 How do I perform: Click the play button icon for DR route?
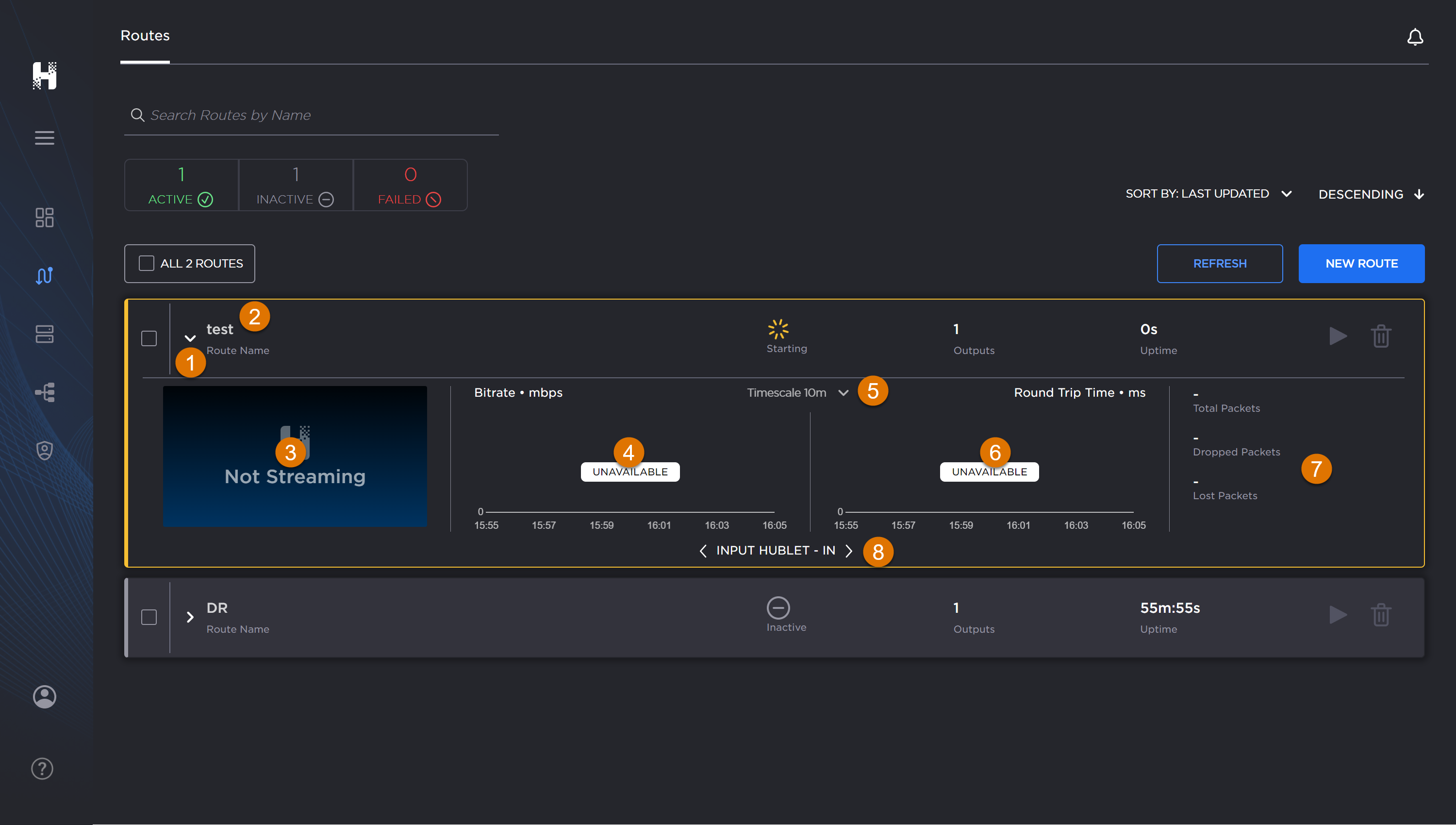point(1337,615)
